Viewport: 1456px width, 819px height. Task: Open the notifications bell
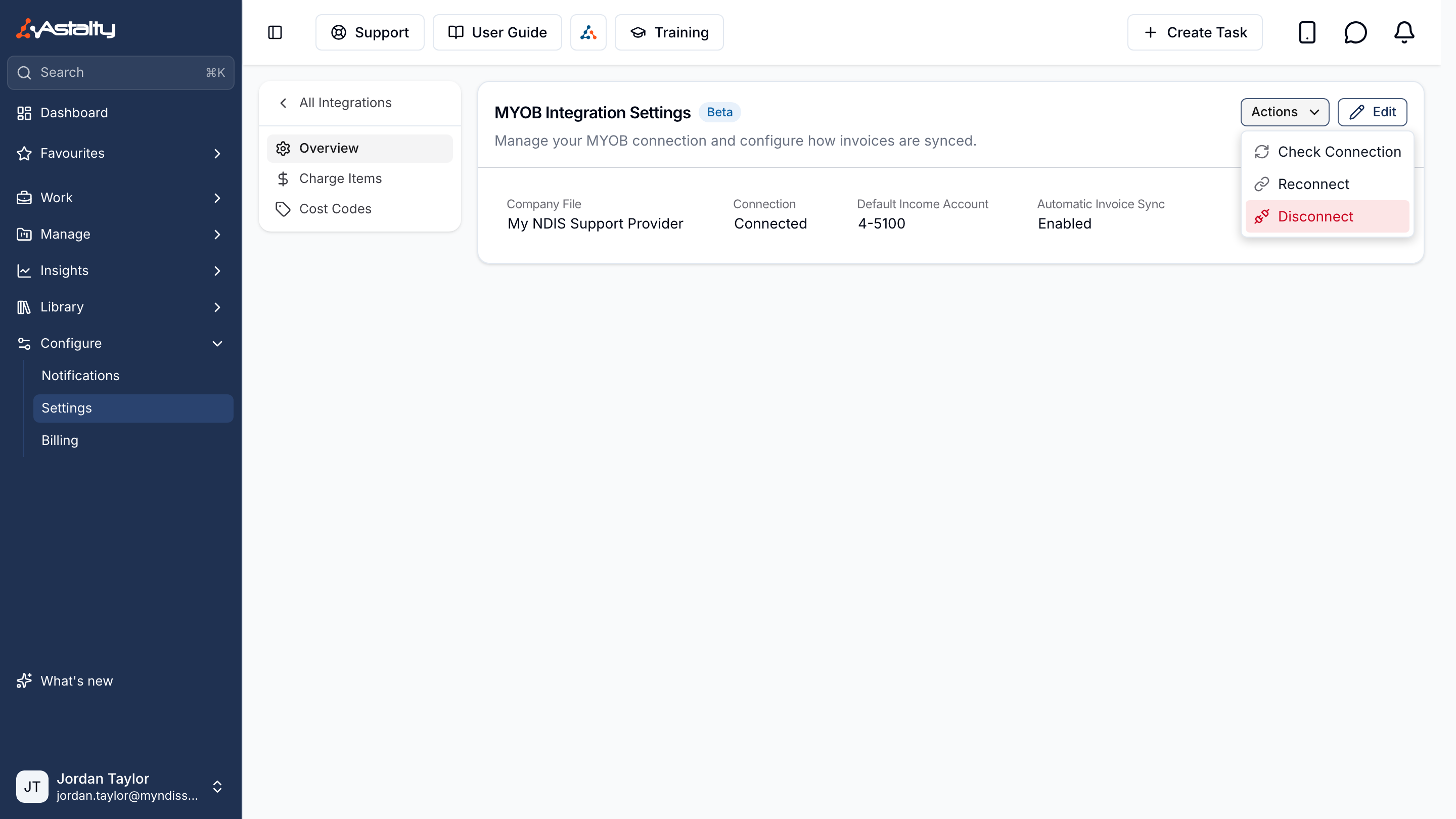coord(1404,32)
